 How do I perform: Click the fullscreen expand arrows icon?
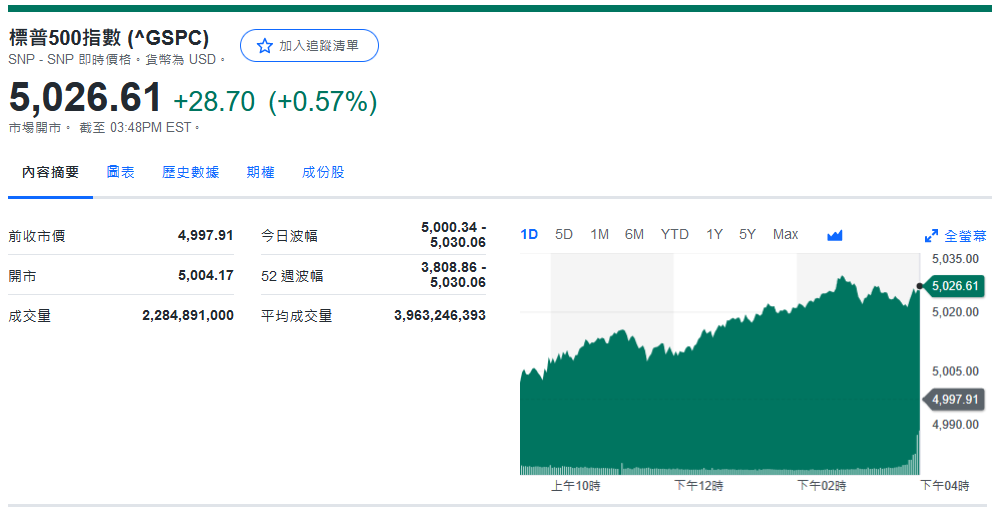(931, 236)
